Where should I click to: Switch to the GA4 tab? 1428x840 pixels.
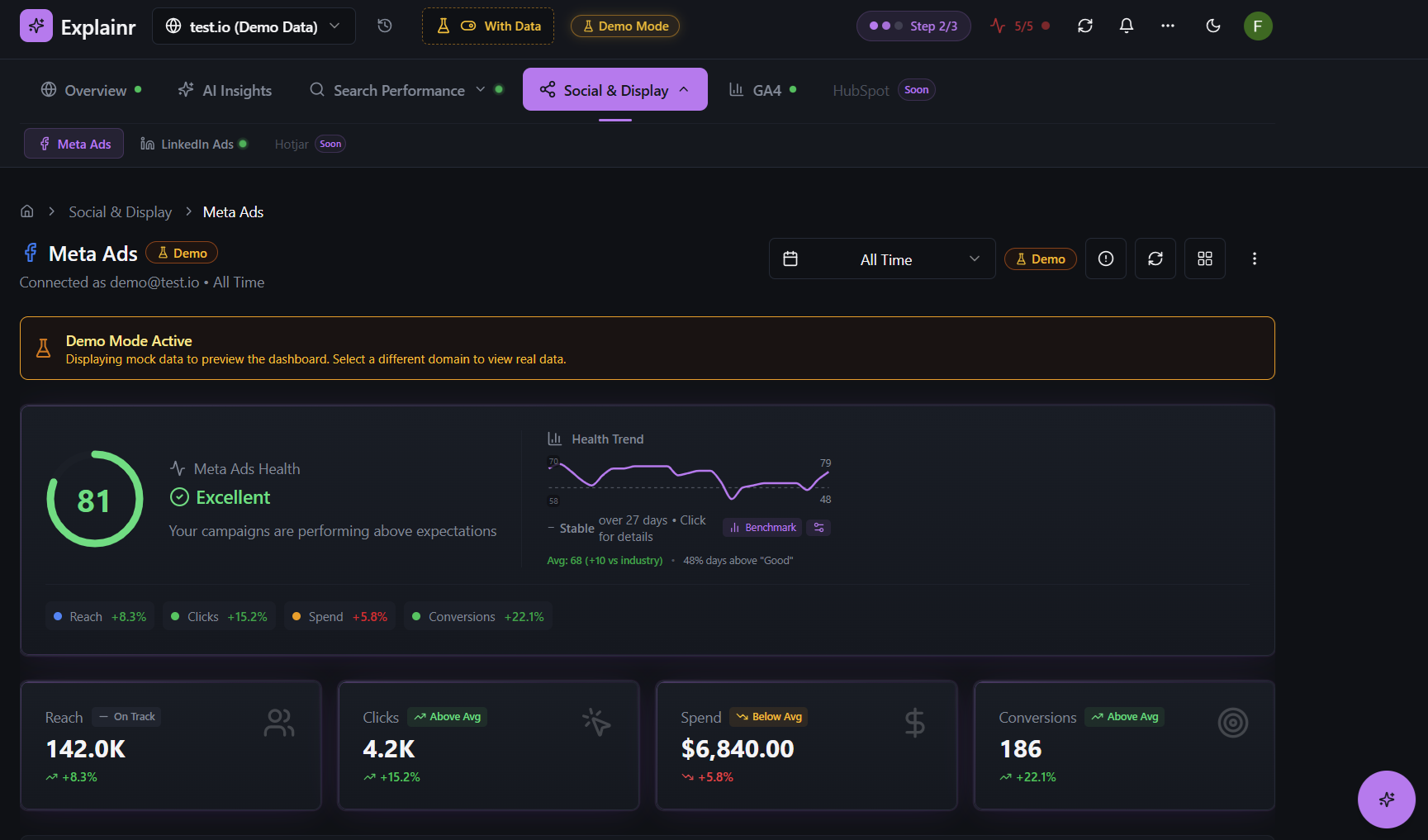[x=762, y=90]
